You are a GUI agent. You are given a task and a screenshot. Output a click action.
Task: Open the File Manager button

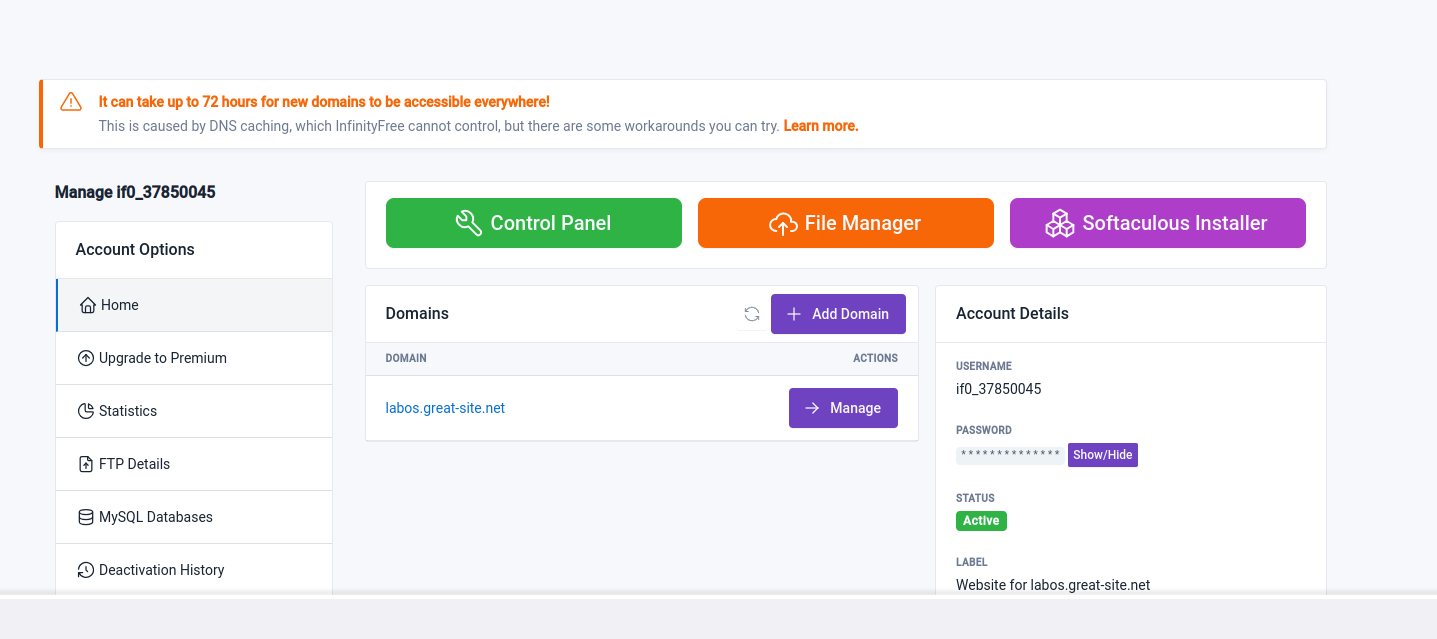[845, 223]
